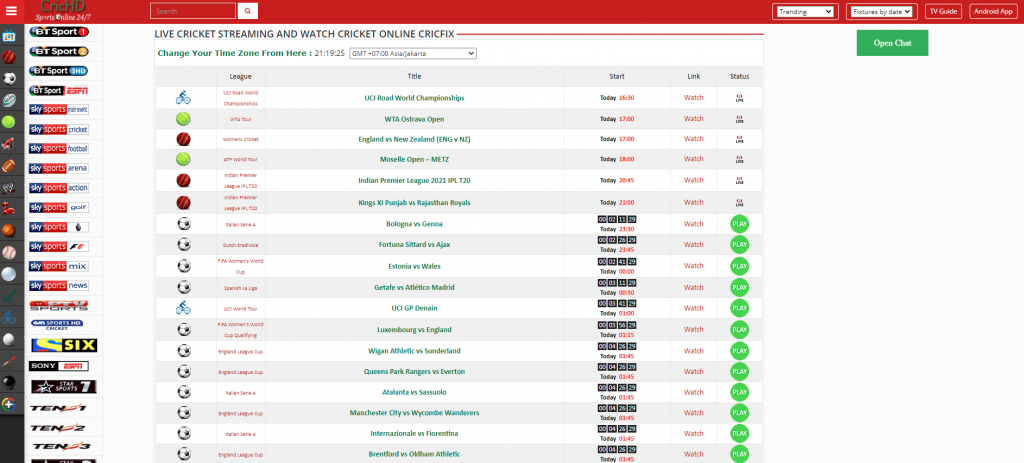
Task: Open PTV Sports channel logo
Action: [x=59, y=306]
